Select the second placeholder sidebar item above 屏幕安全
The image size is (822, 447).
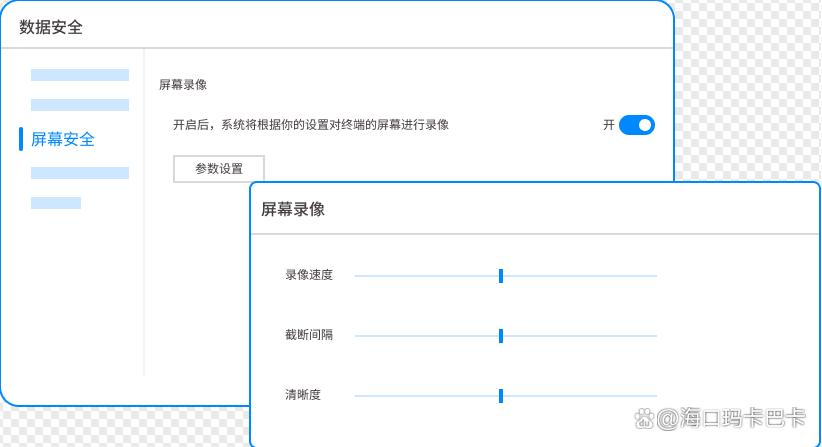[x=80, y=105]
